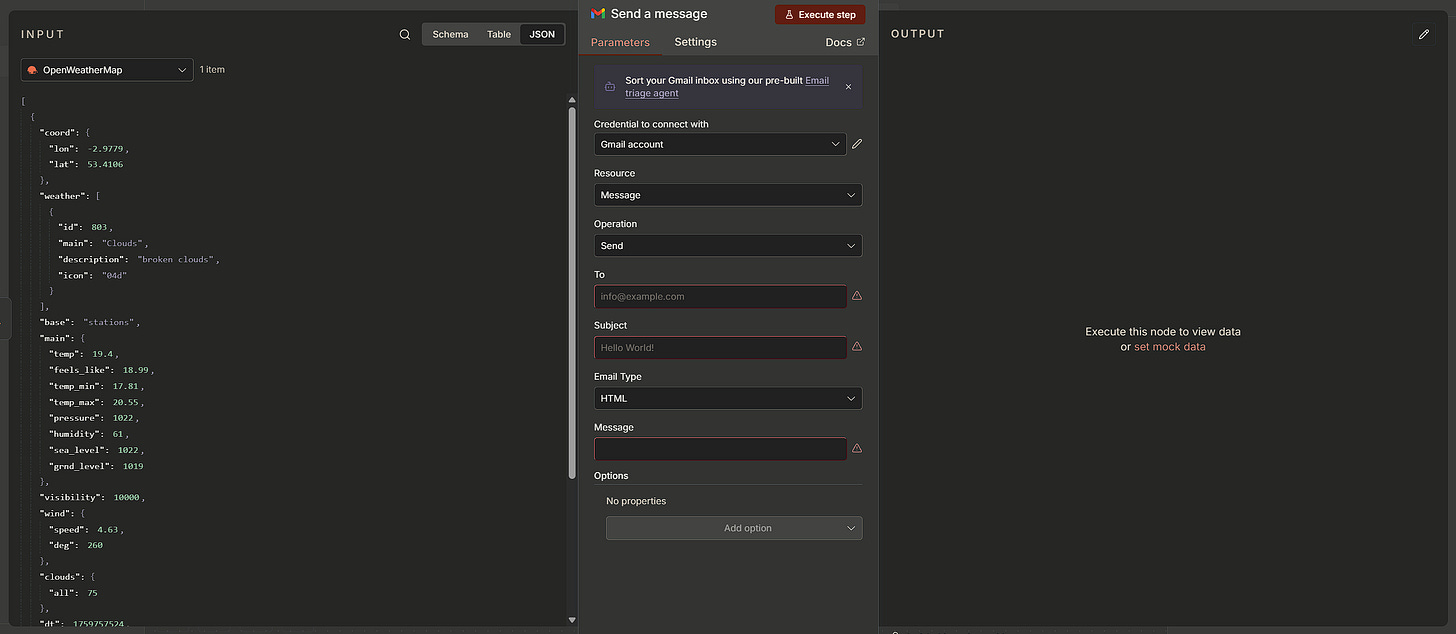Open the OpenWeatherMap input node dropdown
The height and width of the screenshot is (634, 1456).
[107, 70]
